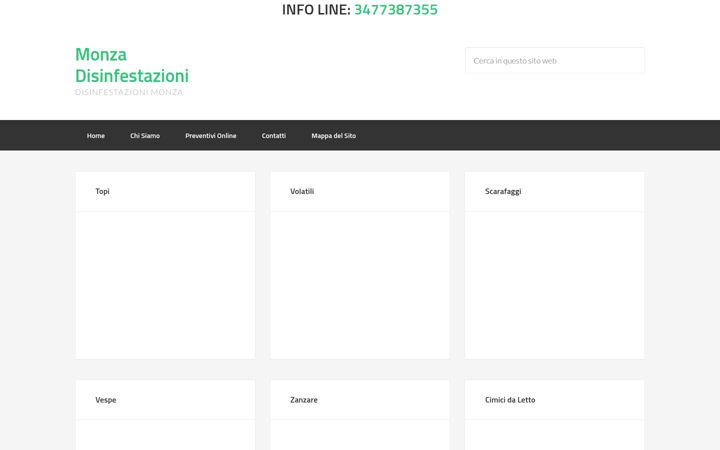Go to the Home menu item
The height and width of the screenshot is (450, 720).
pos(96,135)
